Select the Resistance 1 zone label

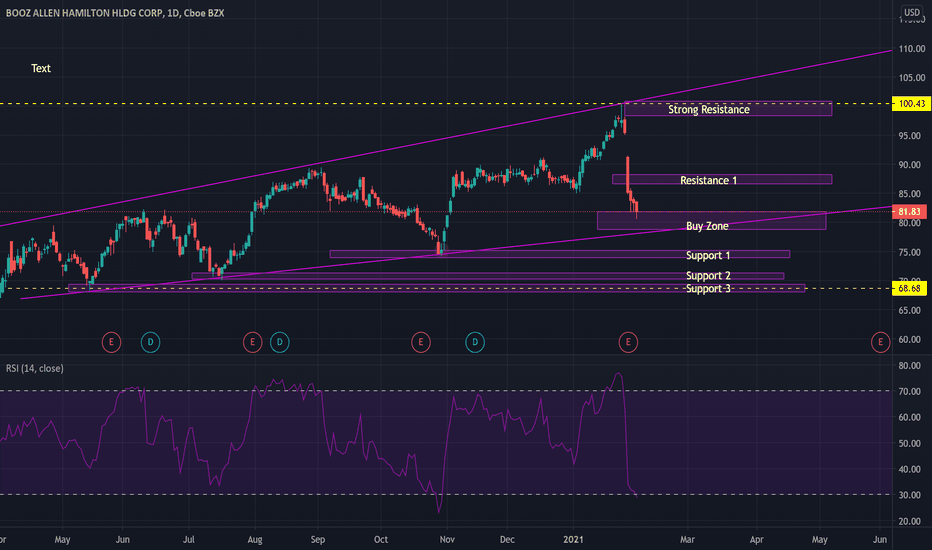[709, 180]
